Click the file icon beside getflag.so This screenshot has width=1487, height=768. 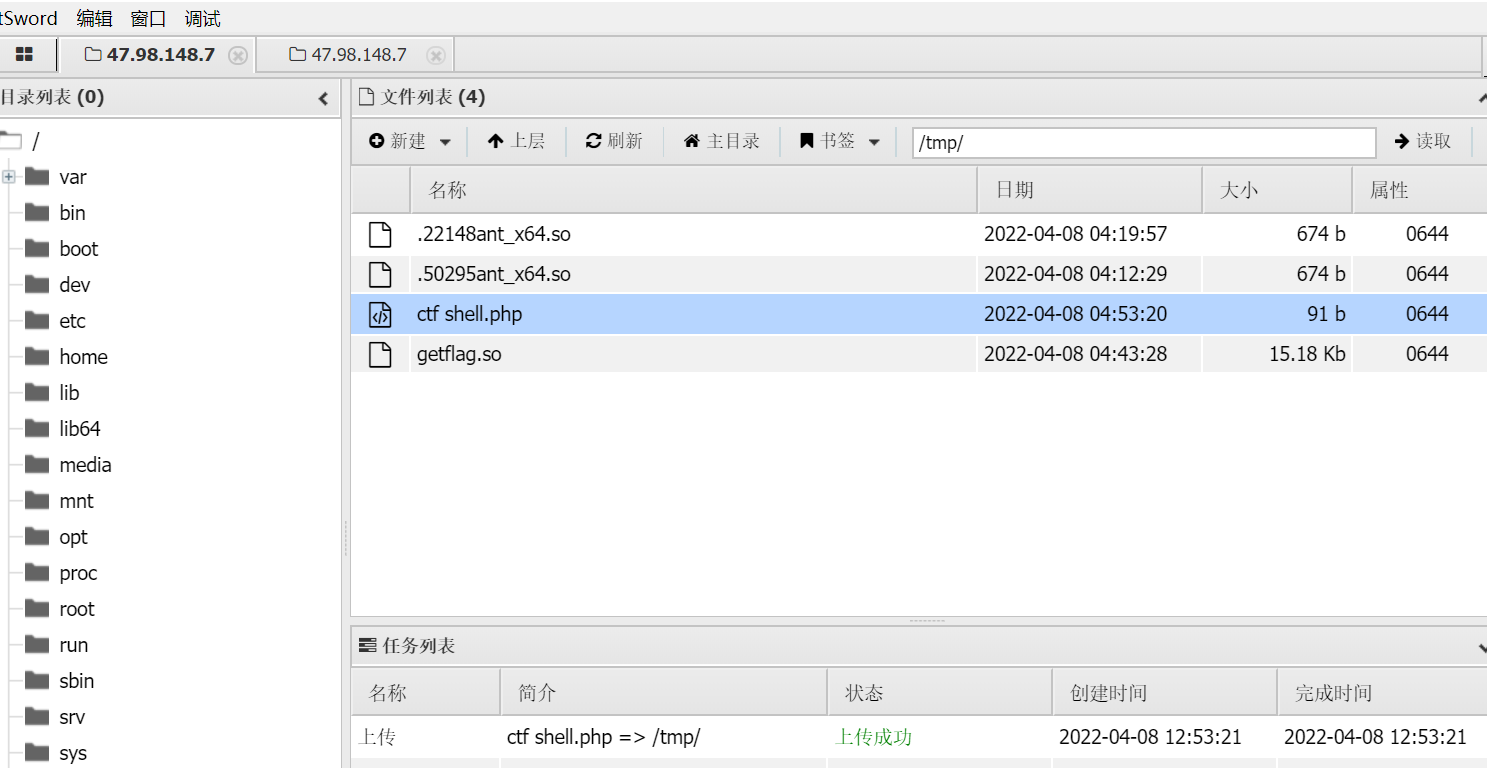pos(381,353)
